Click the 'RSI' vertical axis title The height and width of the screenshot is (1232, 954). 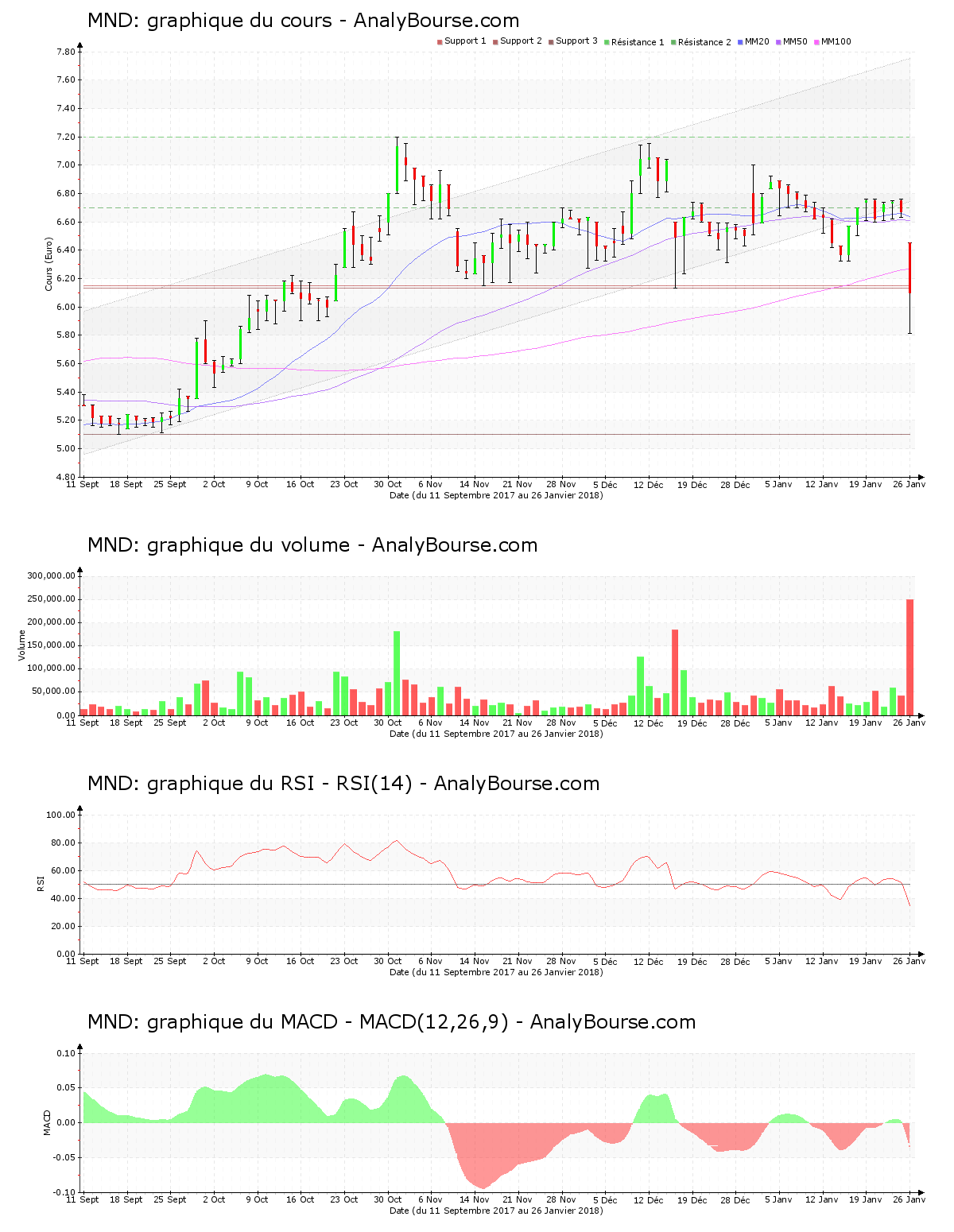point(41,884)
